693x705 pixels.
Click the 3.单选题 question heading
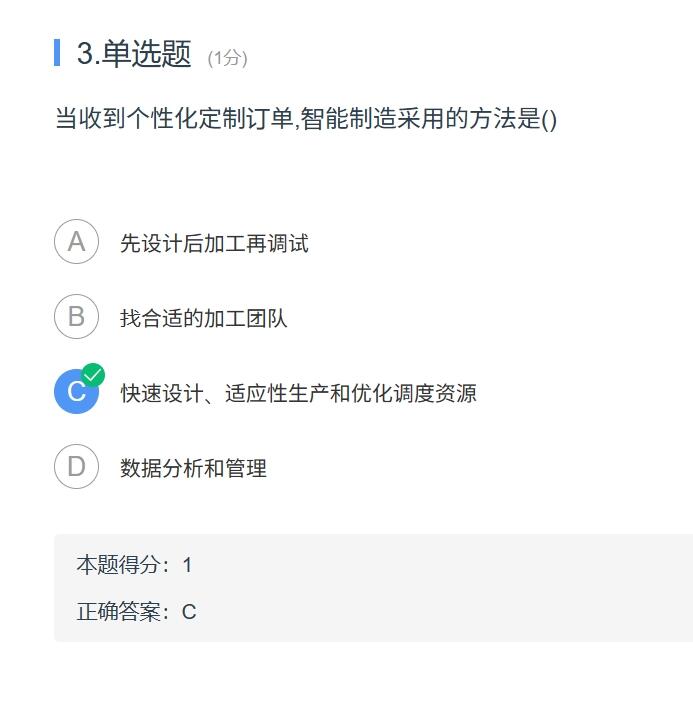(x=134, y=54)
